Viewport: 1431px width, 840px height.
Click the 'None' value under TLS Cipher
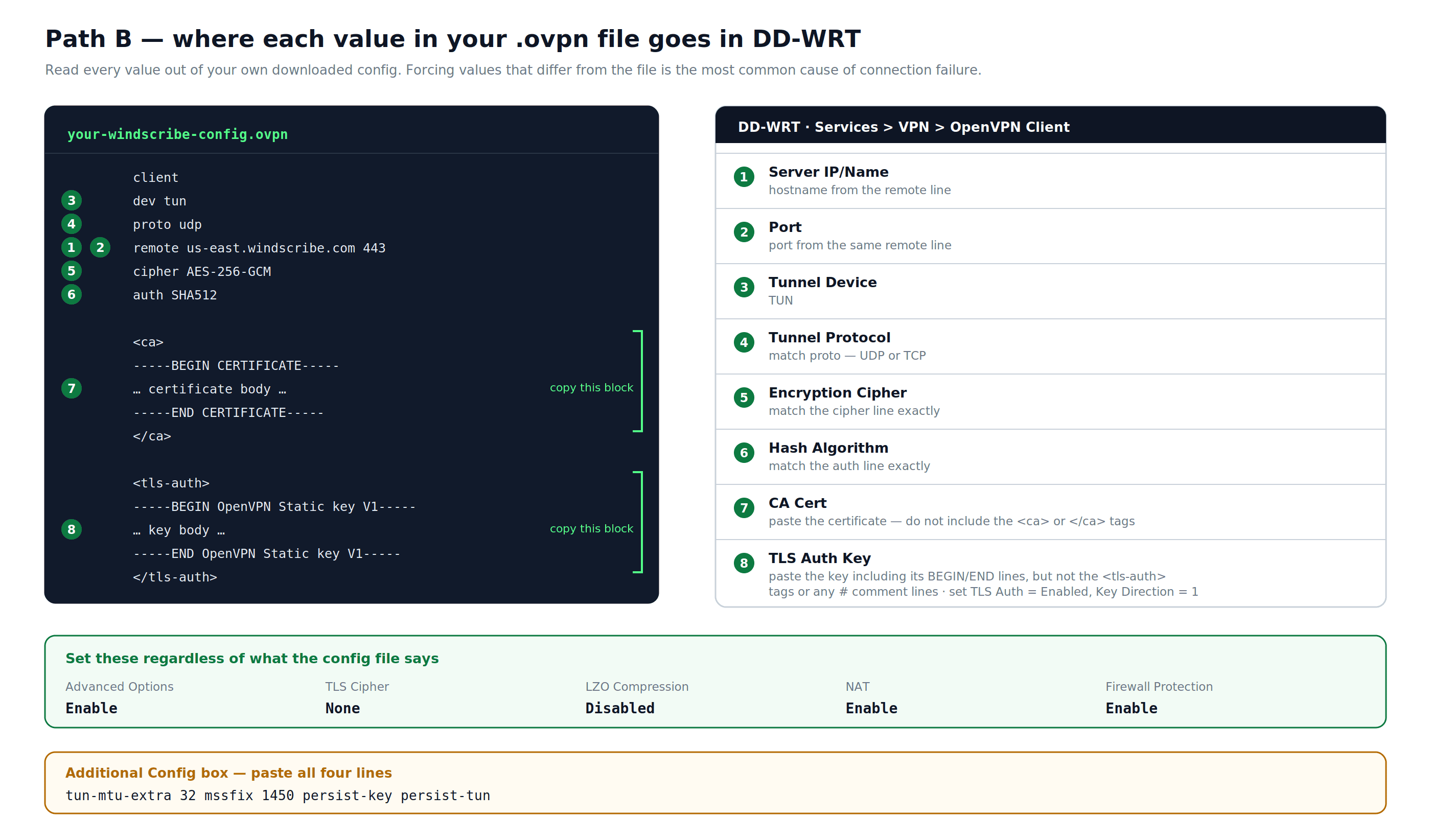pos(342,708)
